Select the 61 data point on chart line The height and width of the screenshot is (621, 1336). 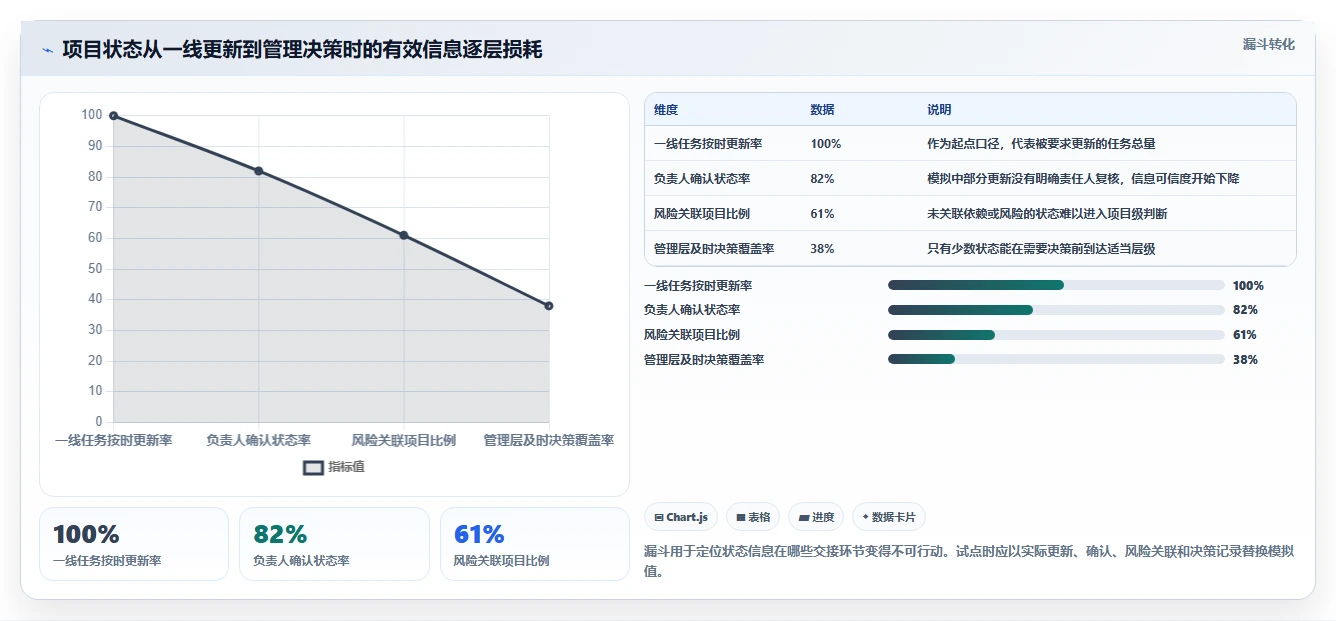pyautogui.click(x=404, y=235)
